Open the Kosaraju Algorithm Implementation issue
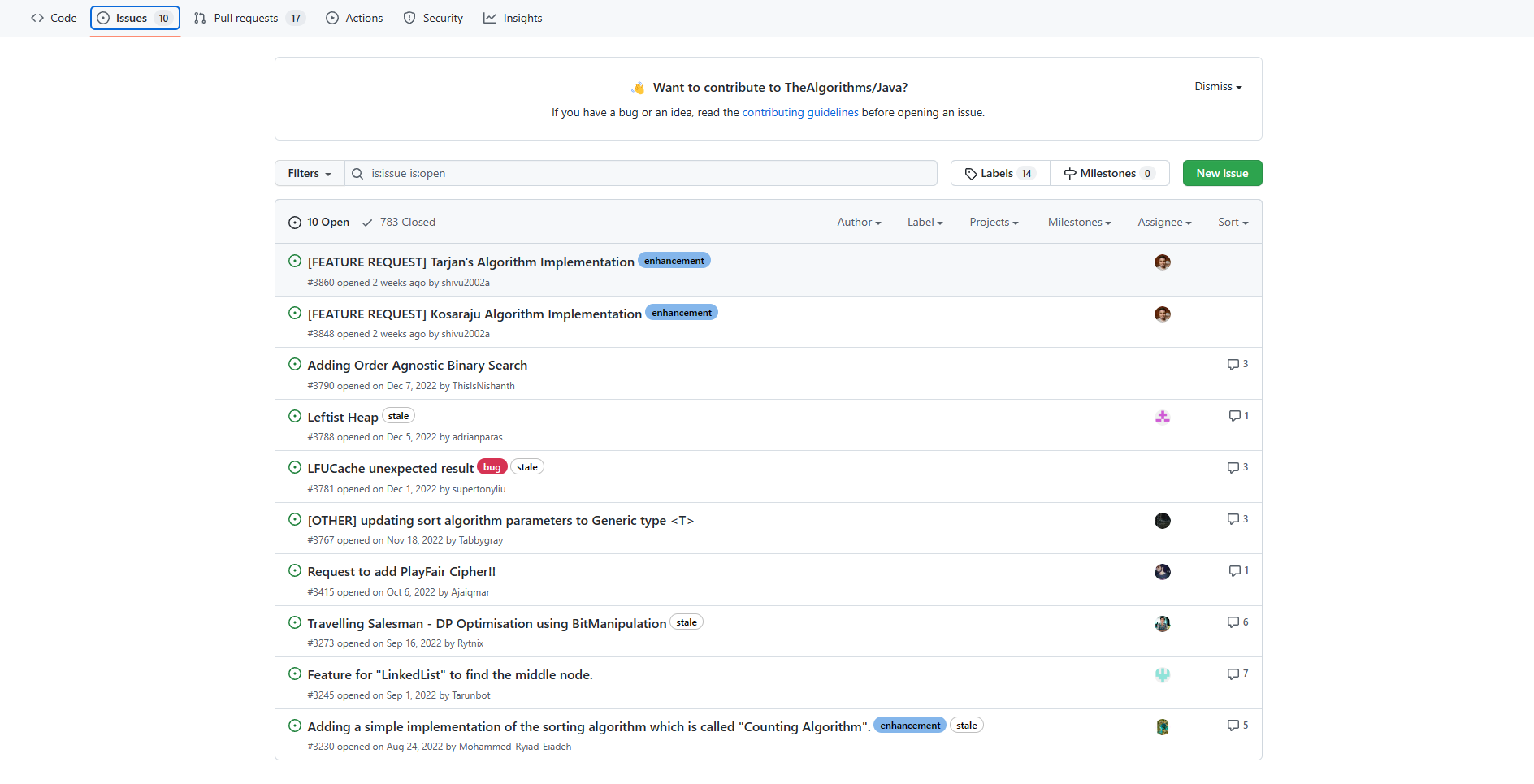Image resolution: width=1534 pixels, height=784 pixels. [474, 314]
